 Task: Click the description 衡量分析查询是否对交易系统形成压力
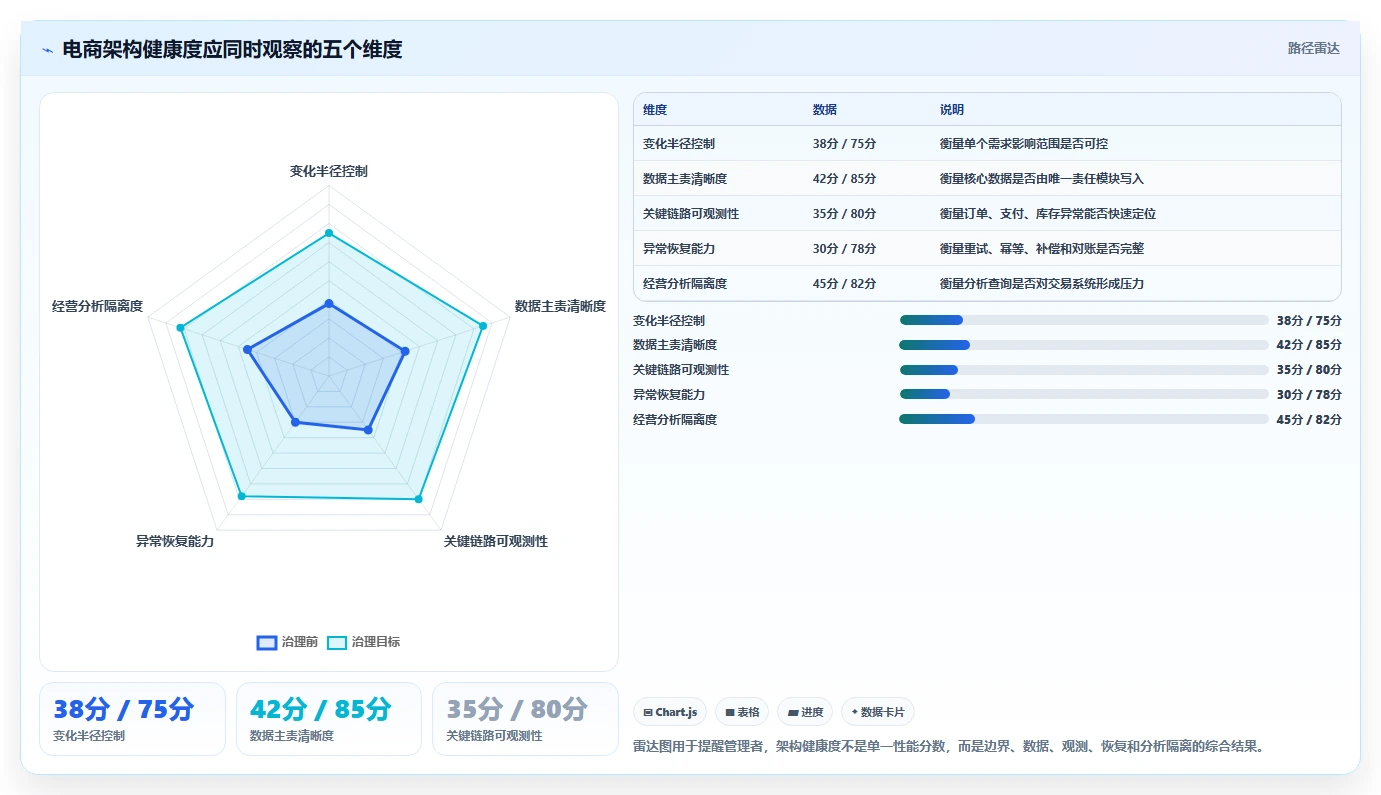[x=1042, y=284]
